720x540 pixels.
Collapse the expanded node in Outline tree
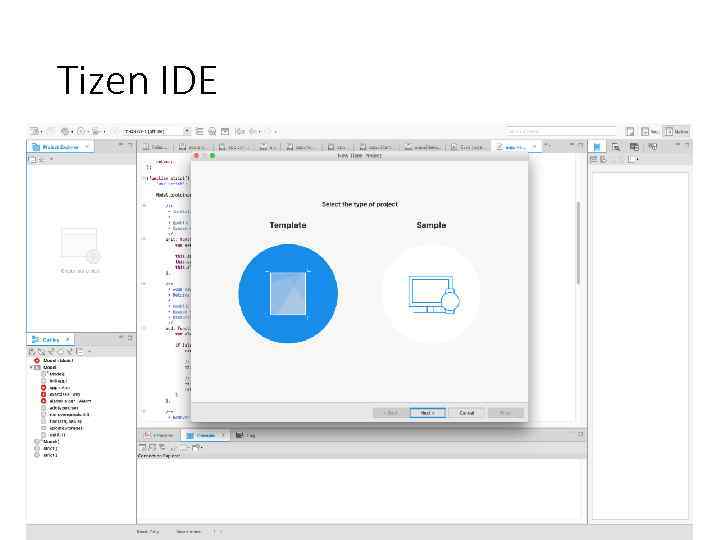click(x=32, y=367)
